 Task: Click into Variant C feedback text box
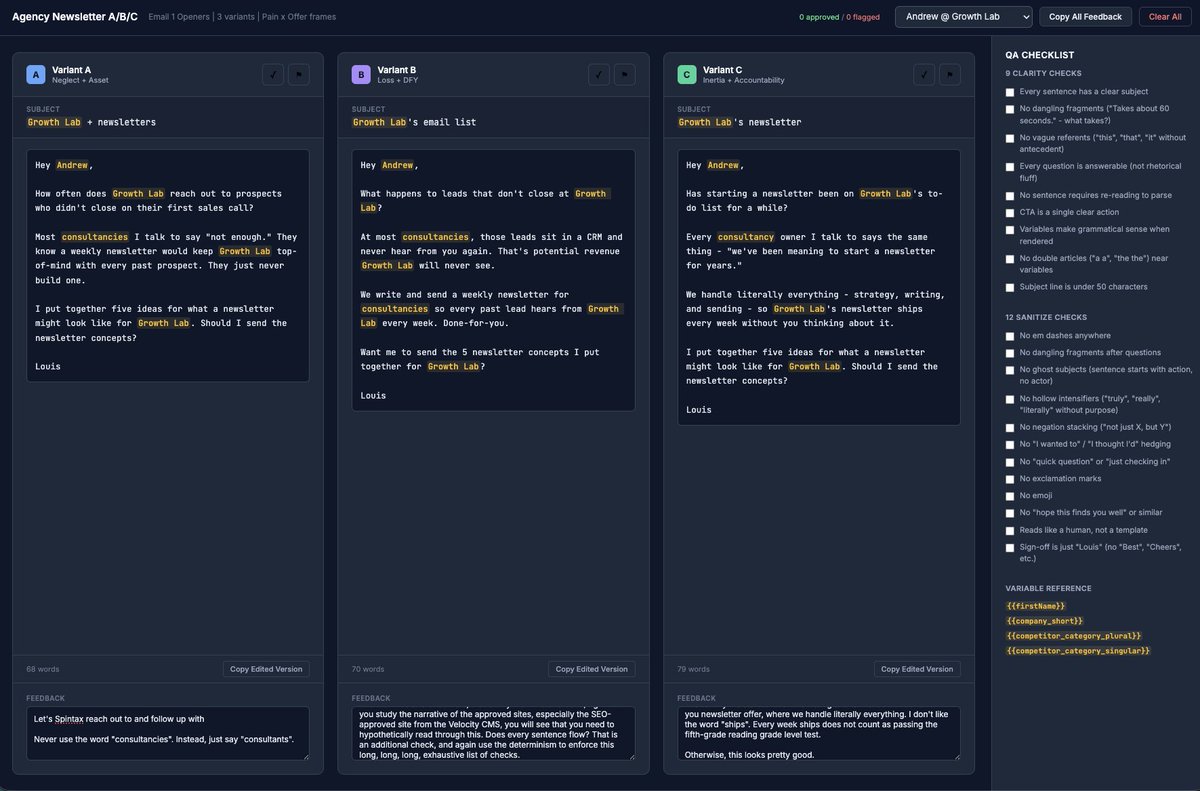pyautogui.click(x=819, y=733)
